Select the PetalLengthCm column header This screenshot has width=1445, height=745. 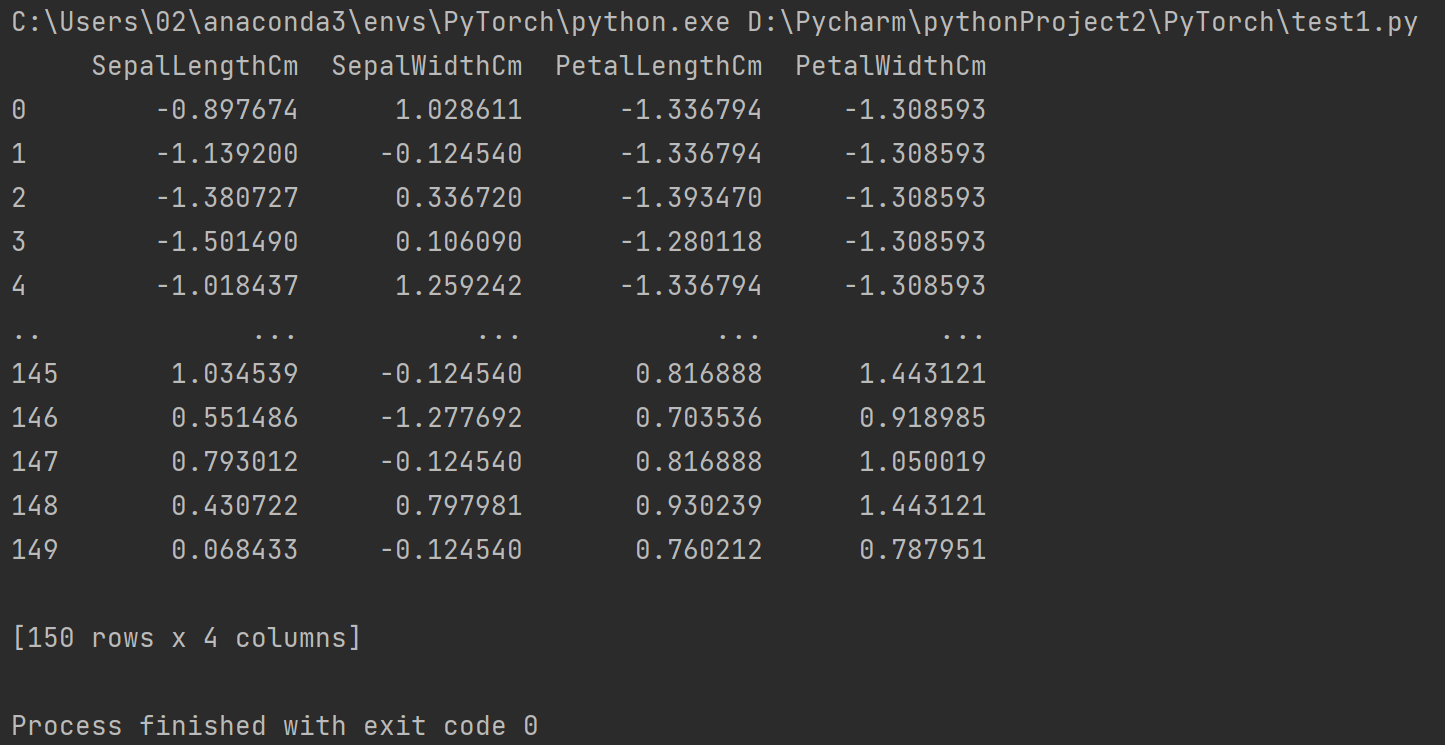659,66
